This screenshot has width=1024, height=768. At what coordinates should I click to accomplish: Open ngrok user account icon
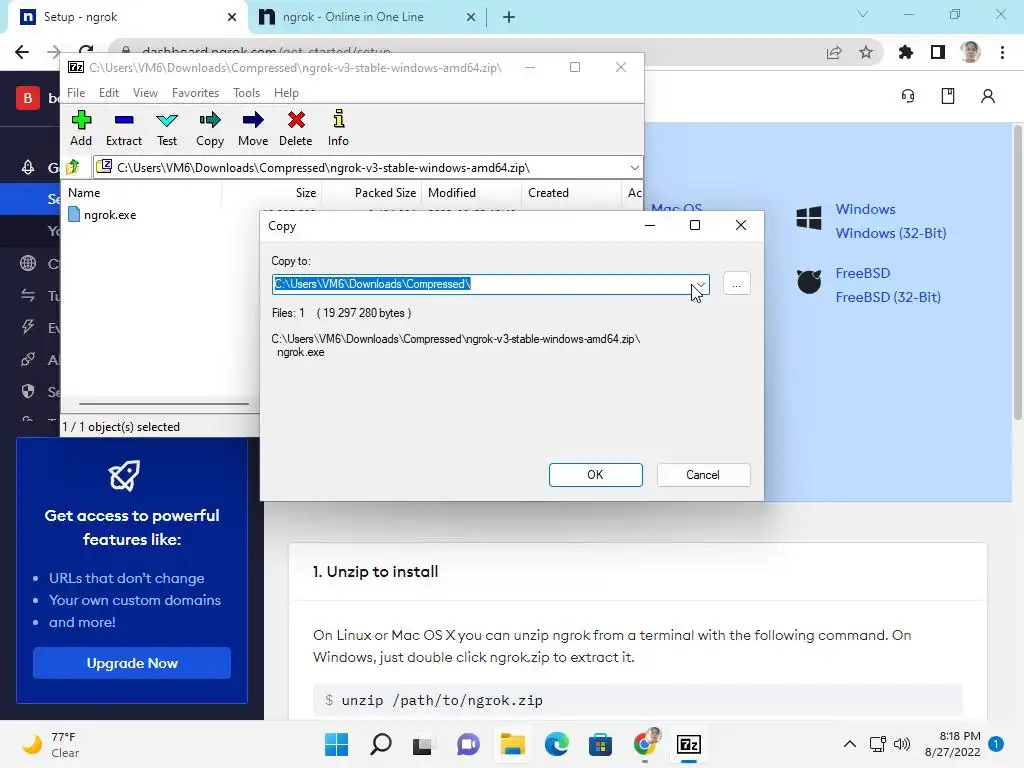[987, 96]
